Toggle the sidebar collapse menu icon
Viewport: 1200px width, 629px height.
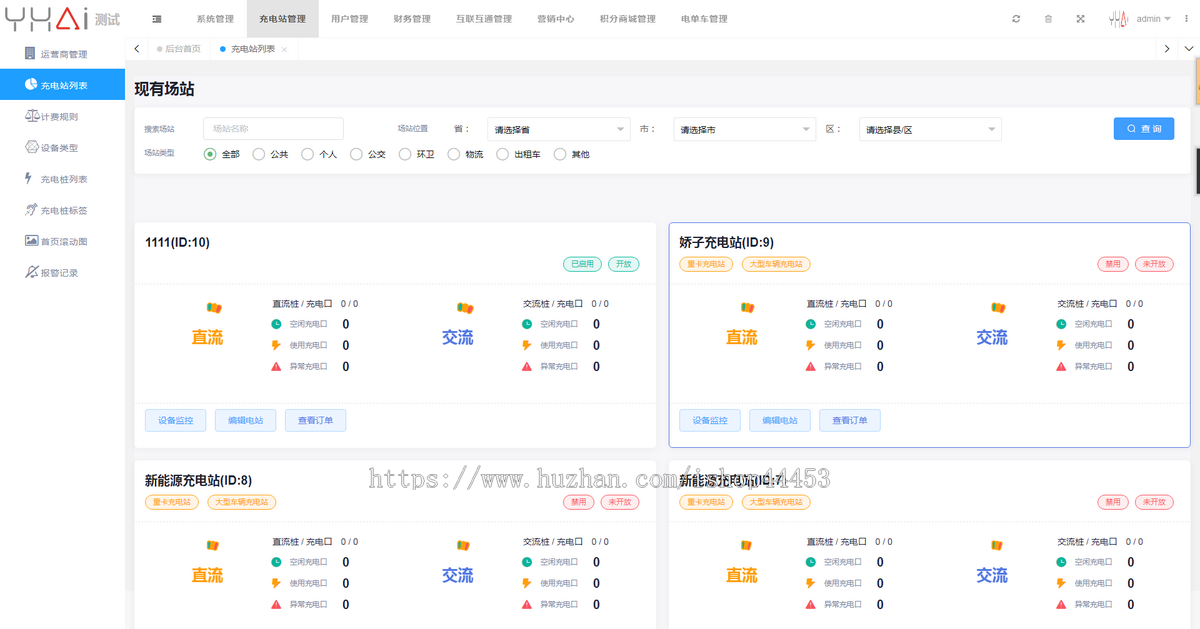click(157, 19)
